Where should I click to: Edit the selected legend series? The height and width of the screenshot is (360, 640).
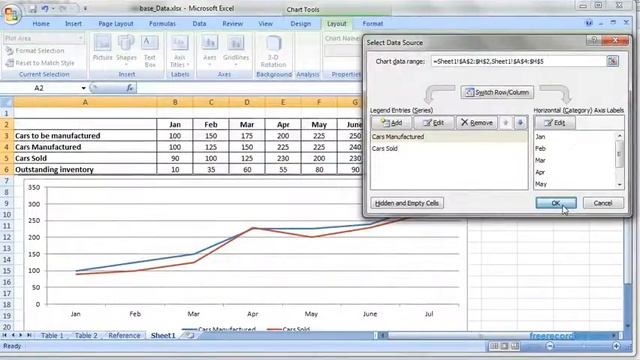(433, 123)
